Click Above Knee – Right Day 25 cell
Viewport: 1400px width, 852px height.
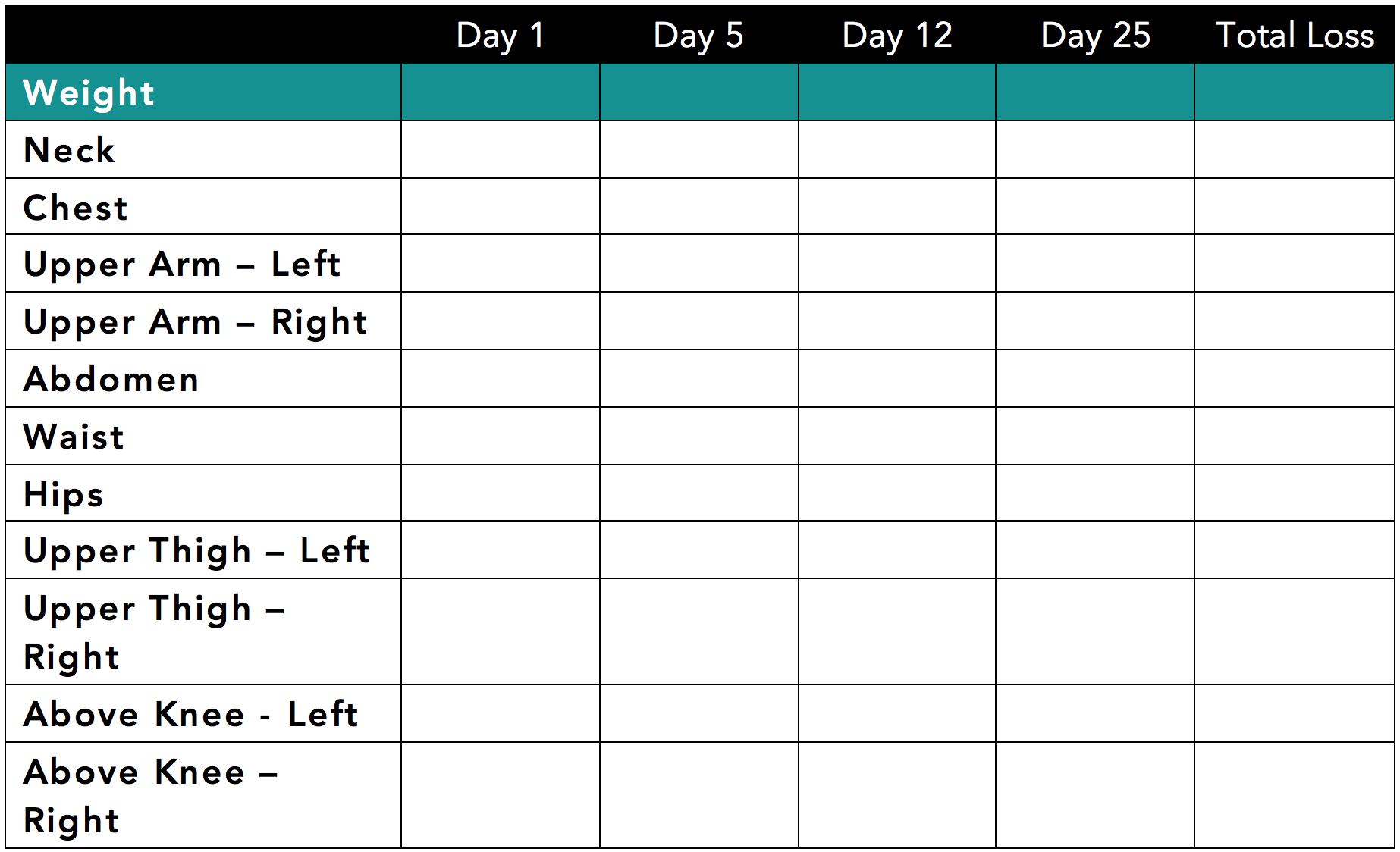click(1095, 795)
